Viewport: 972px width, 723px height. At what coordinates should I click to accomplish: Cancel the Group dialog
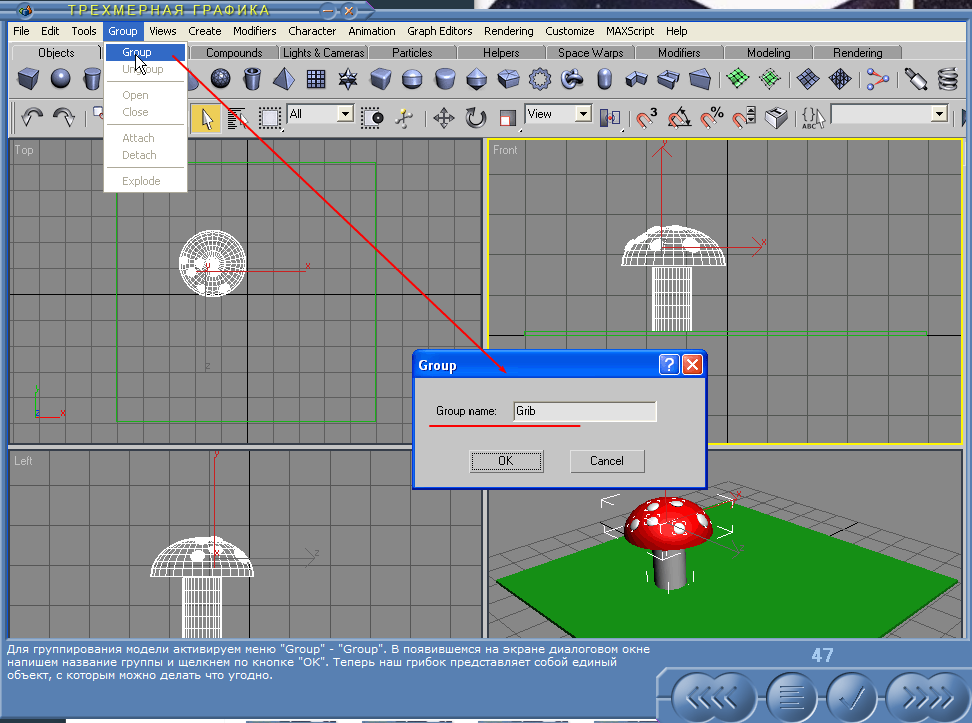(607, 461)
